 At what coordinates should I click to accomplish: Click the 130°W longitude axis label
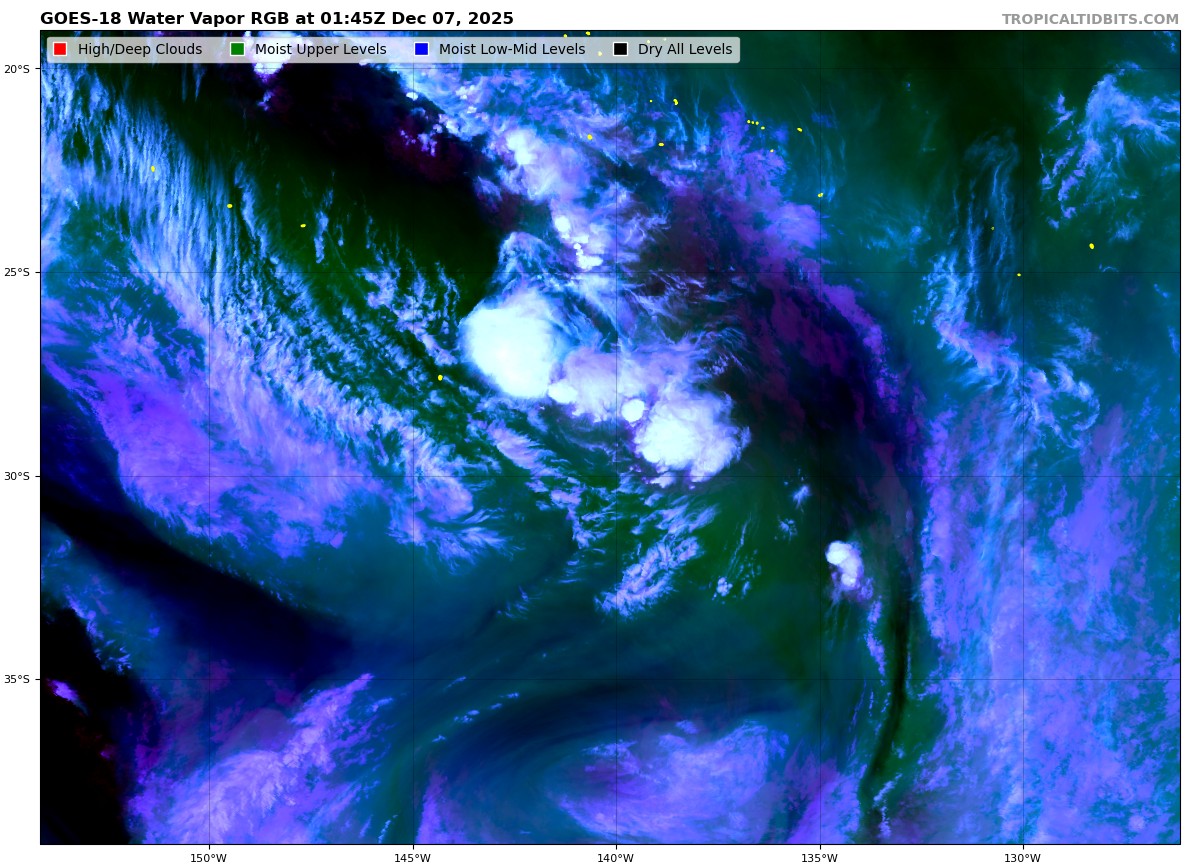click(1022, 858)
